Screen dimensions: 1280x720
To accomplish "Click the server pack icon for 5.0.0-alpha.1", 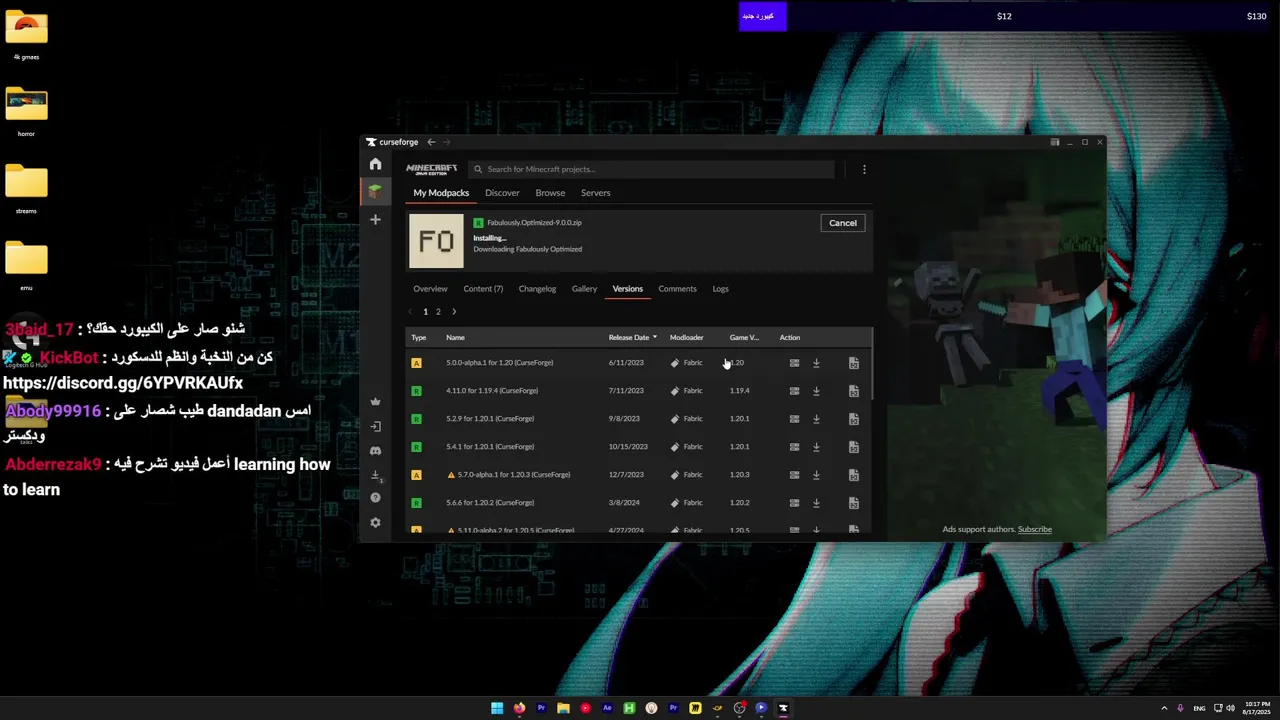I will click(794, 363).
